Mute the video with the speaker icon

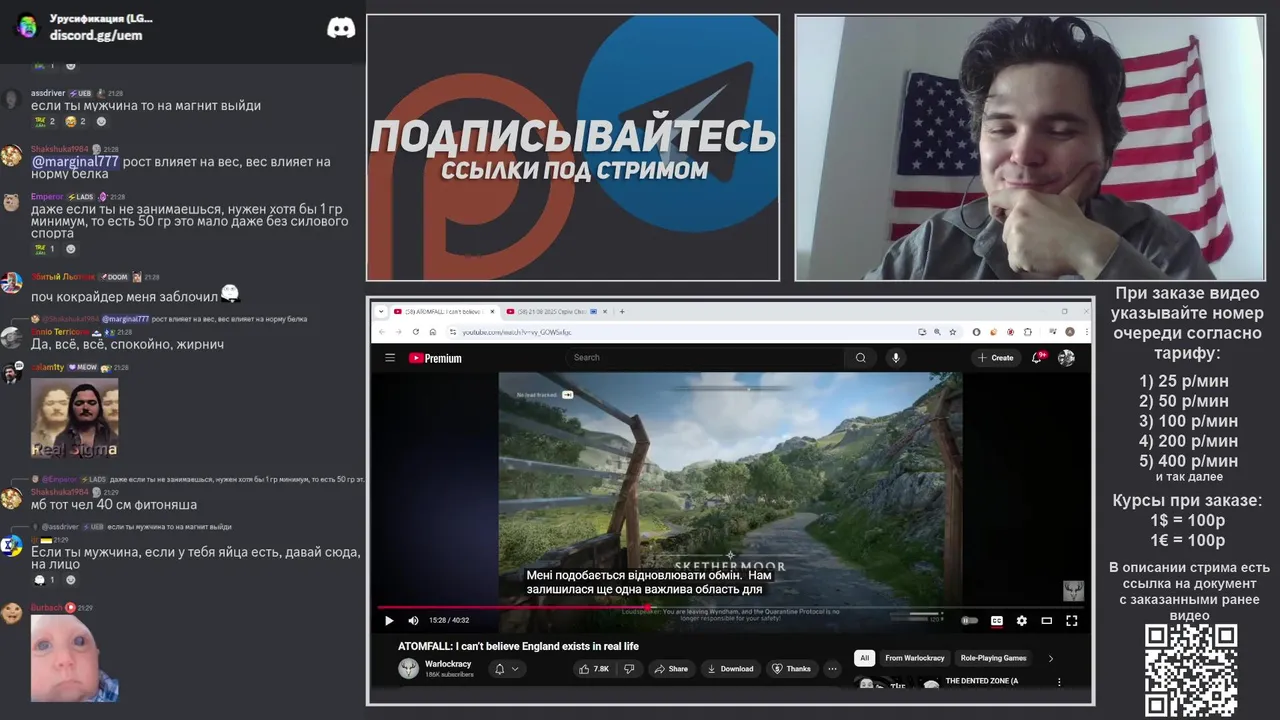413,621
